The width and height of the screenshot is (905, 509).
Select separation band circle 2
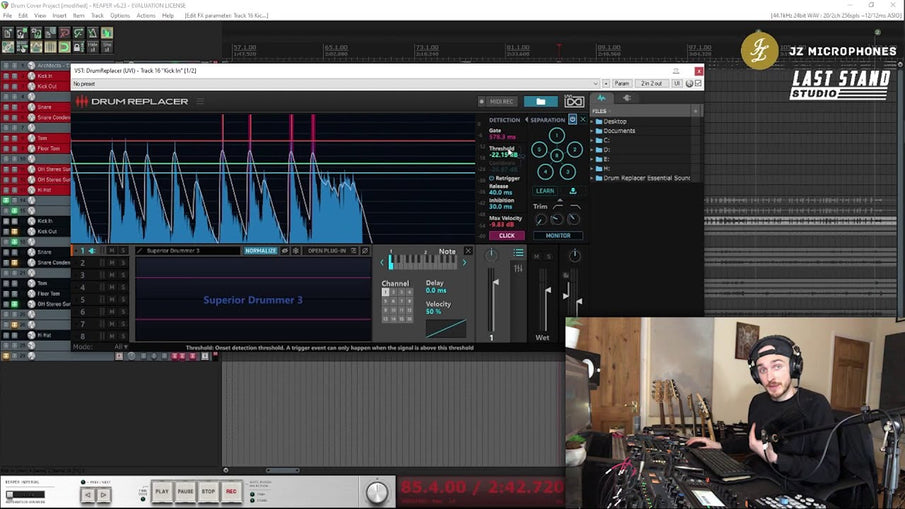coord(574,150)
